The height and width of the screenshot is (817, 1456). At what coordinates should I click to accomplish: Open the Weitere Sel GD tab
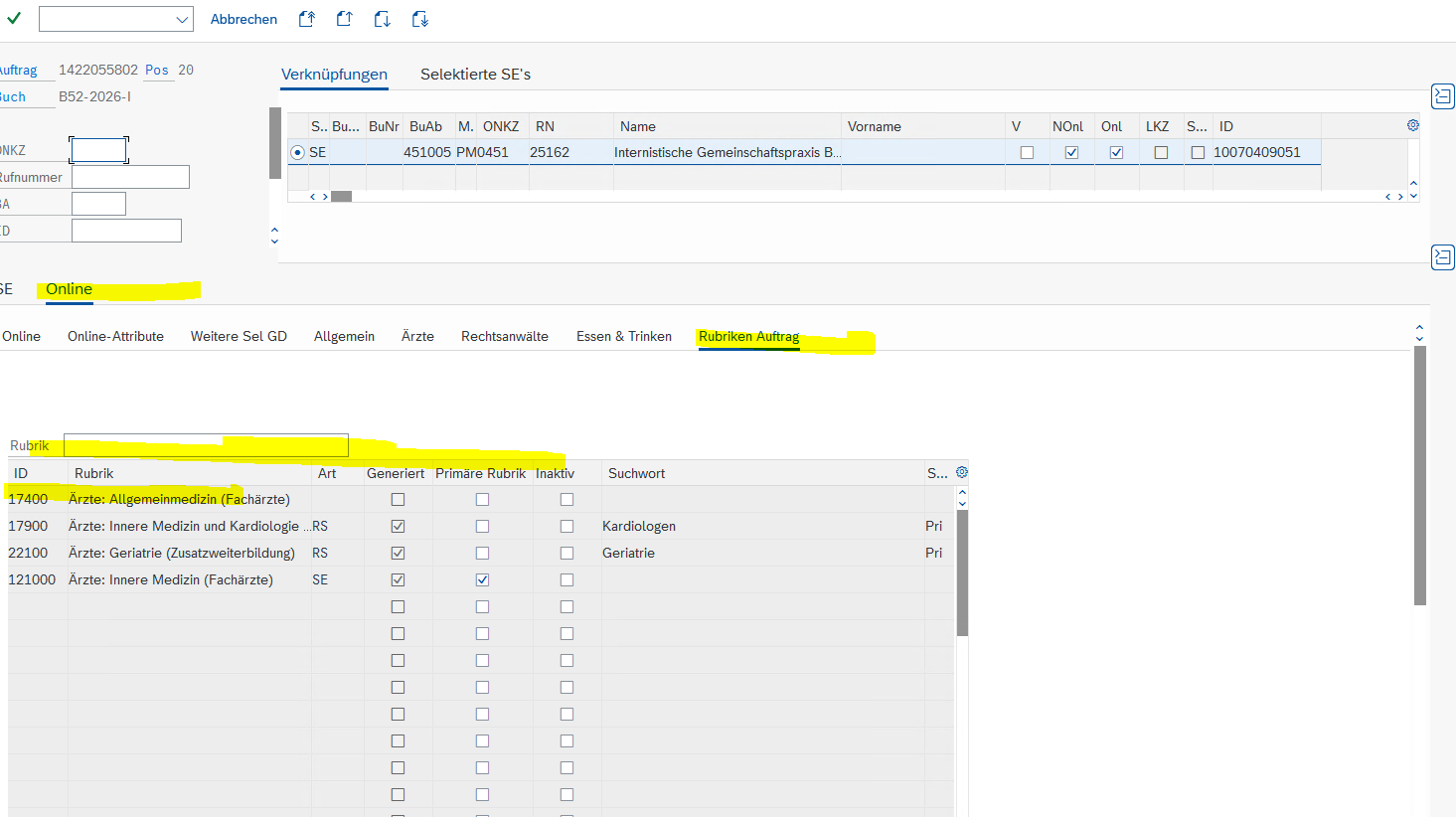(x=239, y=336)
